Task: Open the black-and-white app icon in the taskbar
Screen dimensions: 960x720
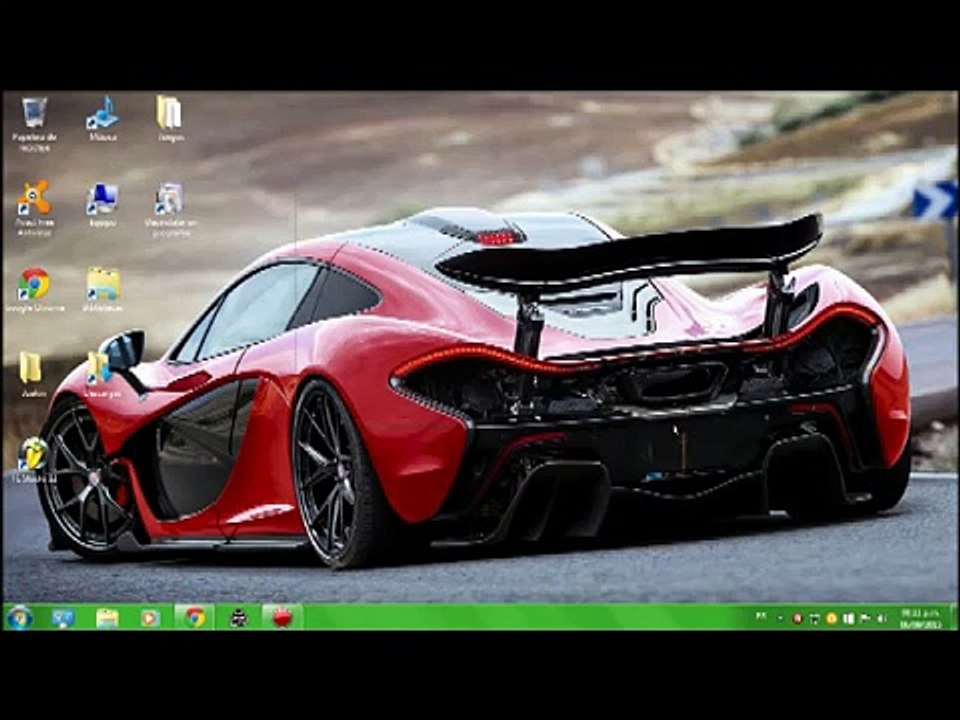Action: point(238,618)
